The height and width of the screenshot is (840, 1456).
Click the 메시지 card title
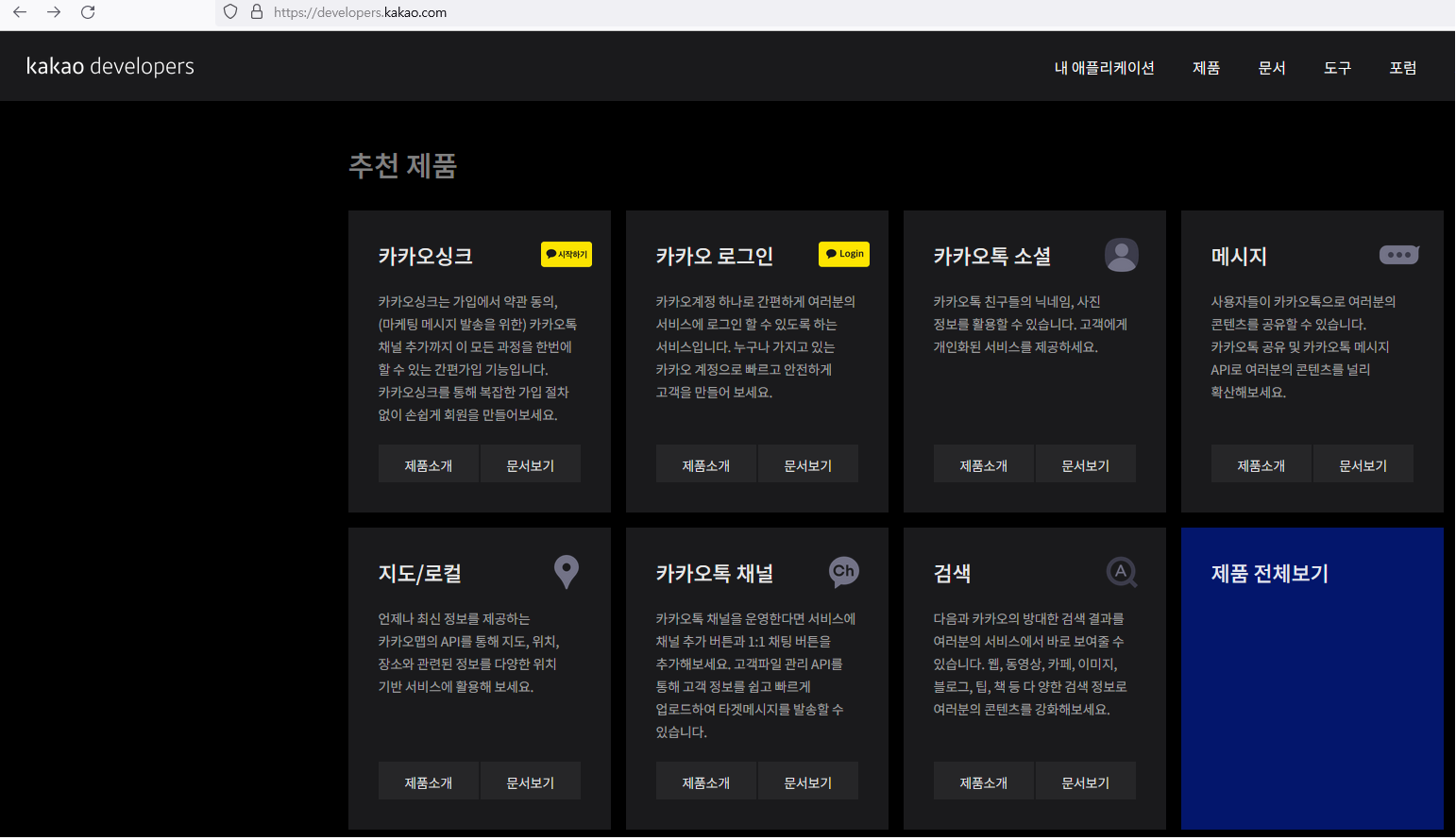[1239, 256]
